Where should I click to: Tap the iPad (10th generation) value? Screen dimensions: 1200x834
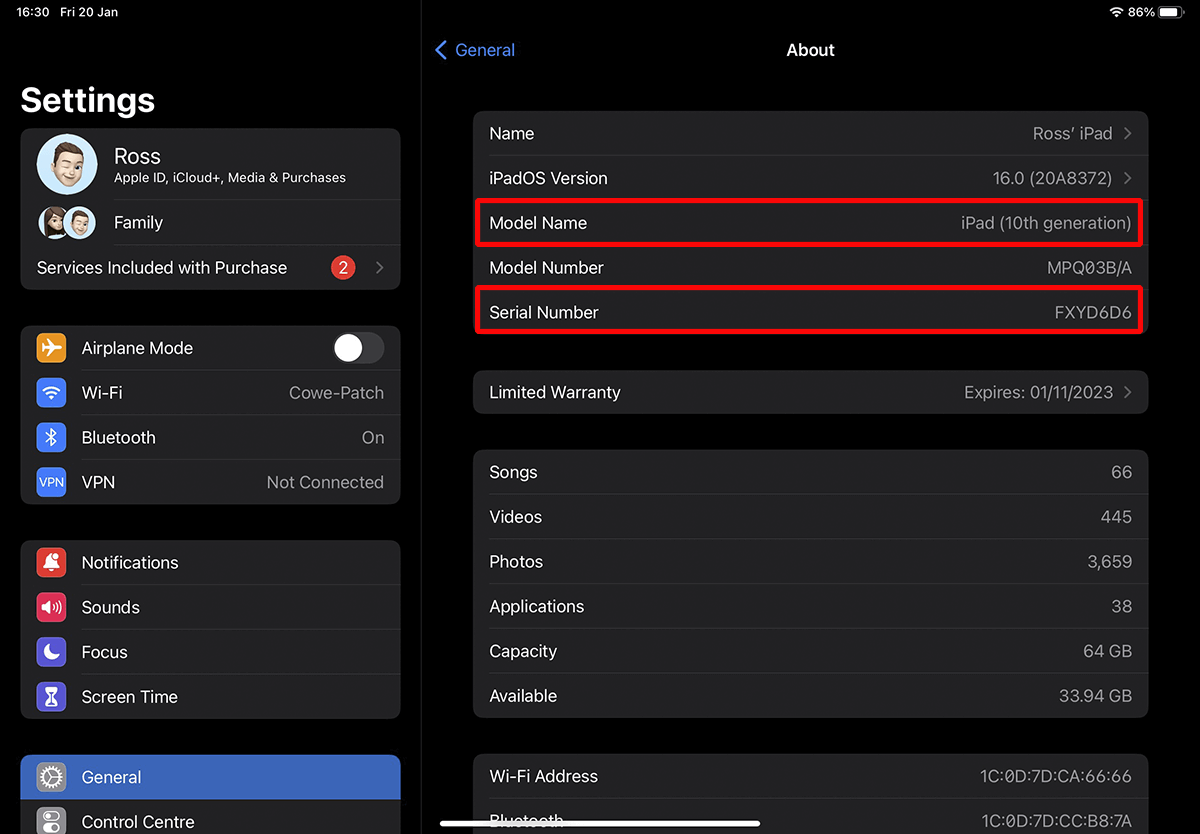[1046, 223]
